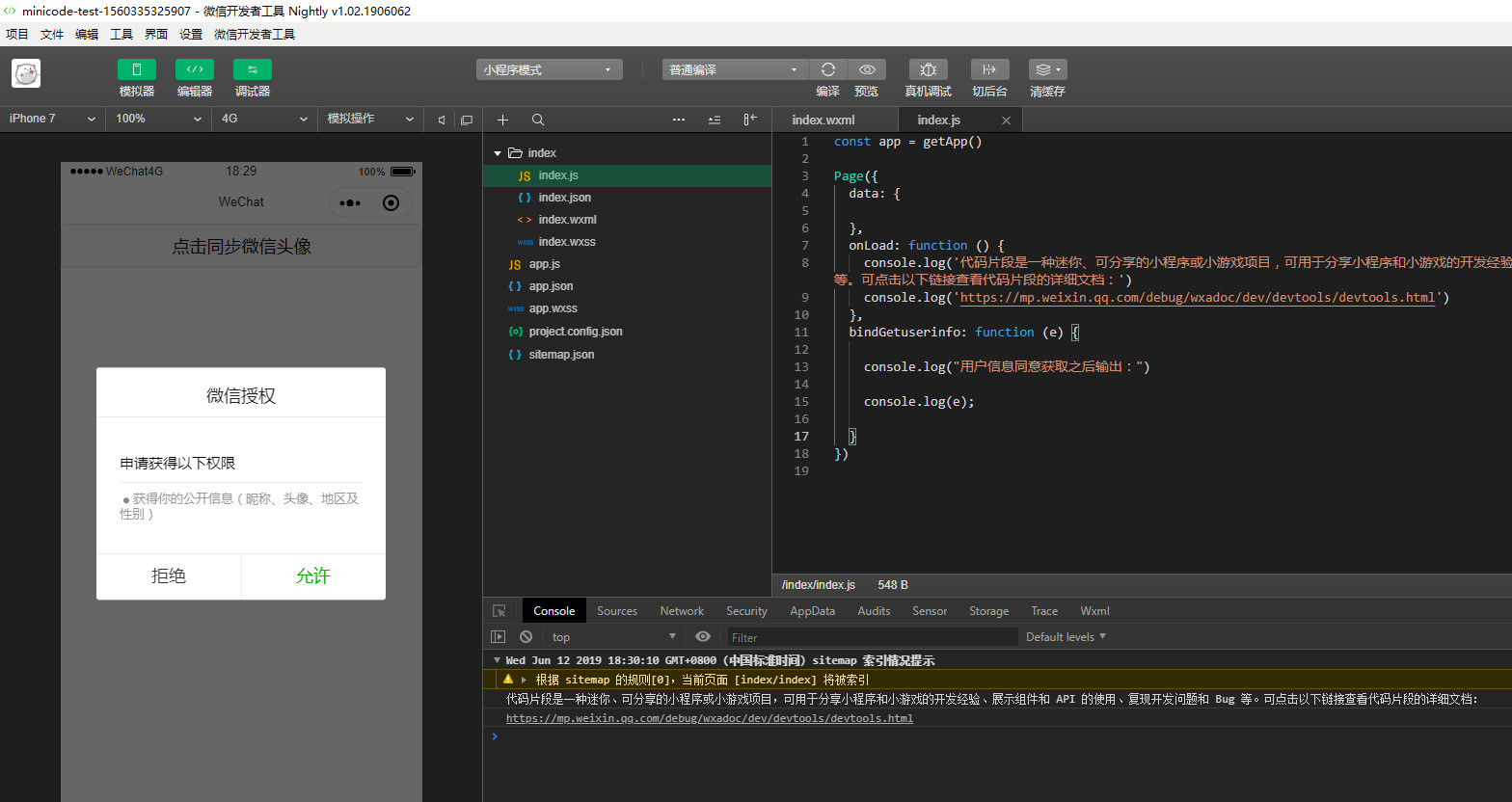The width and height of the screenshot is (1512, 802).
Task: Open the WeChat DevTools menu
Action: click(x=255, y=34)
